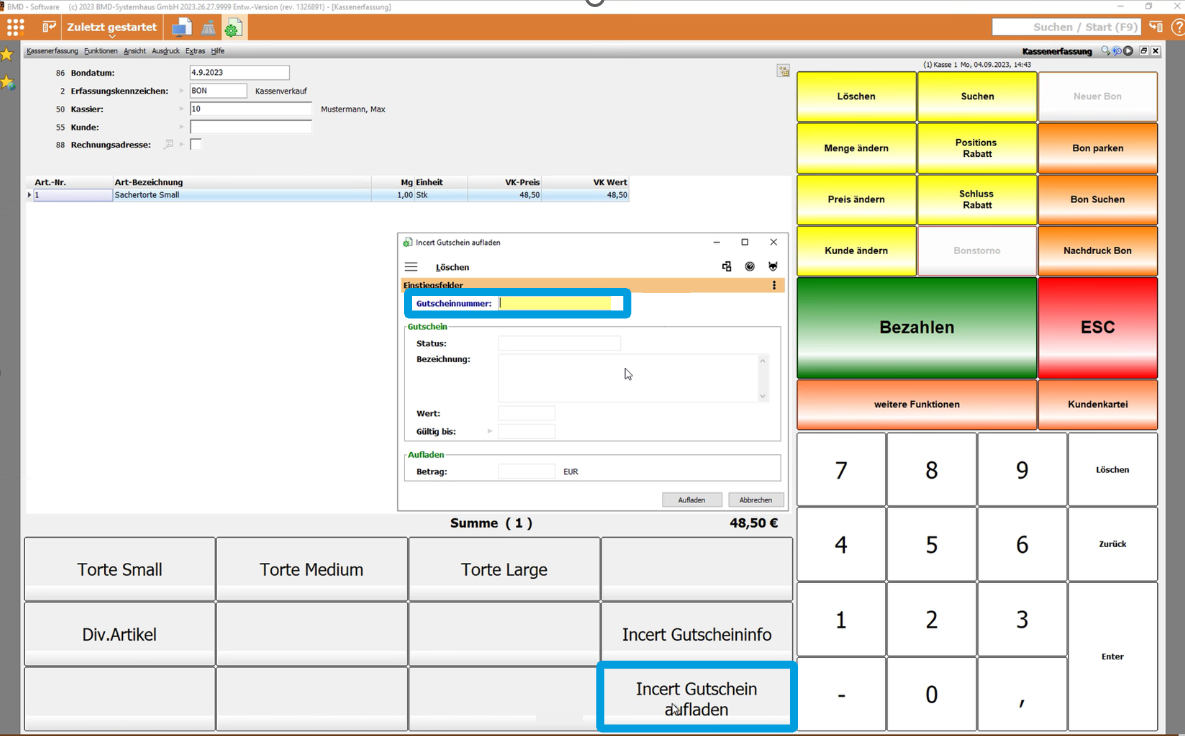This screenshot has width=1185, height=736.
Task: Click the magnifier icon next to Kassenerfassung title
Action: (x=1105, y=51)
